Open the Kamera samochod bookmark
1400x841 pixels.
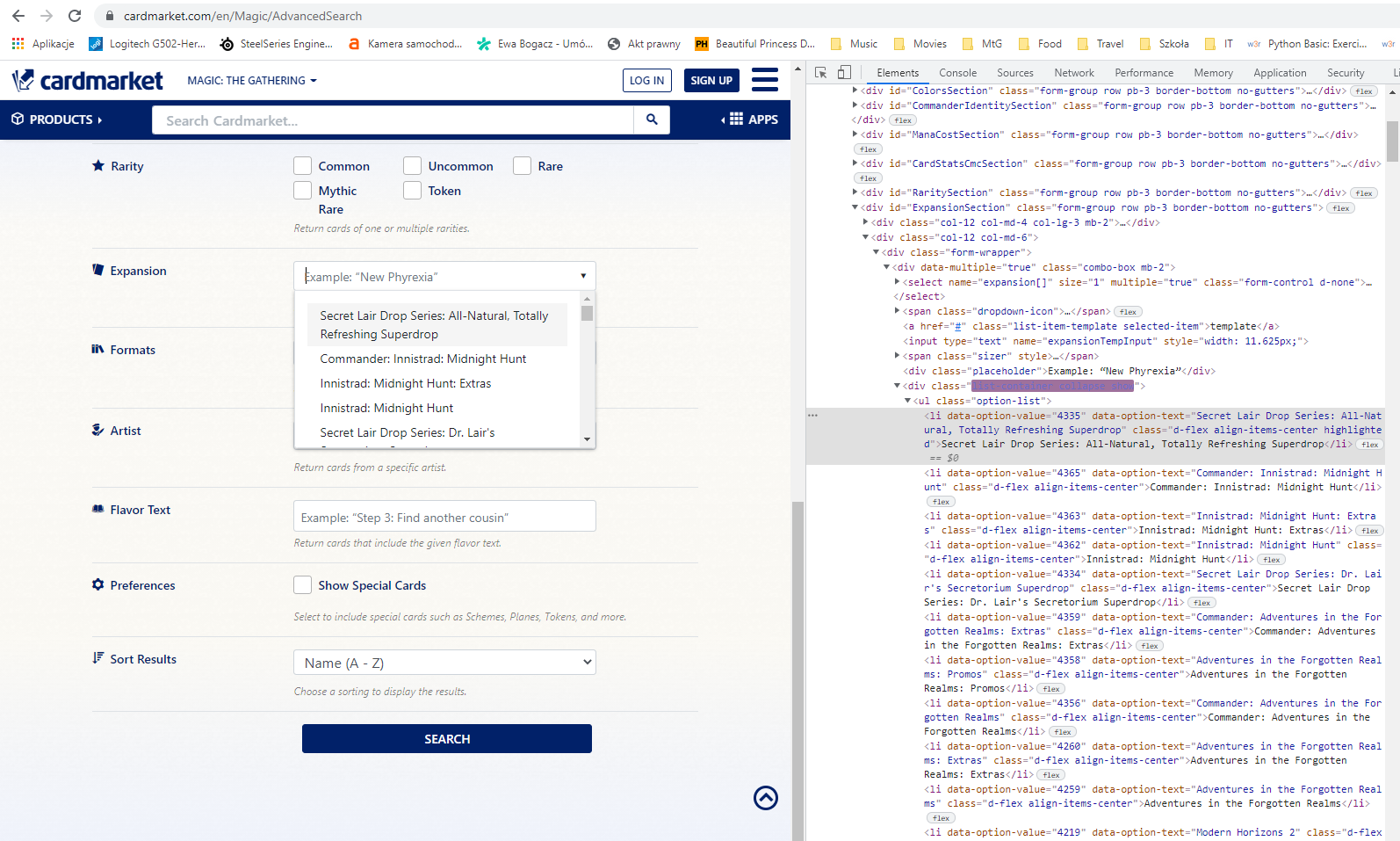pos(405,44)
